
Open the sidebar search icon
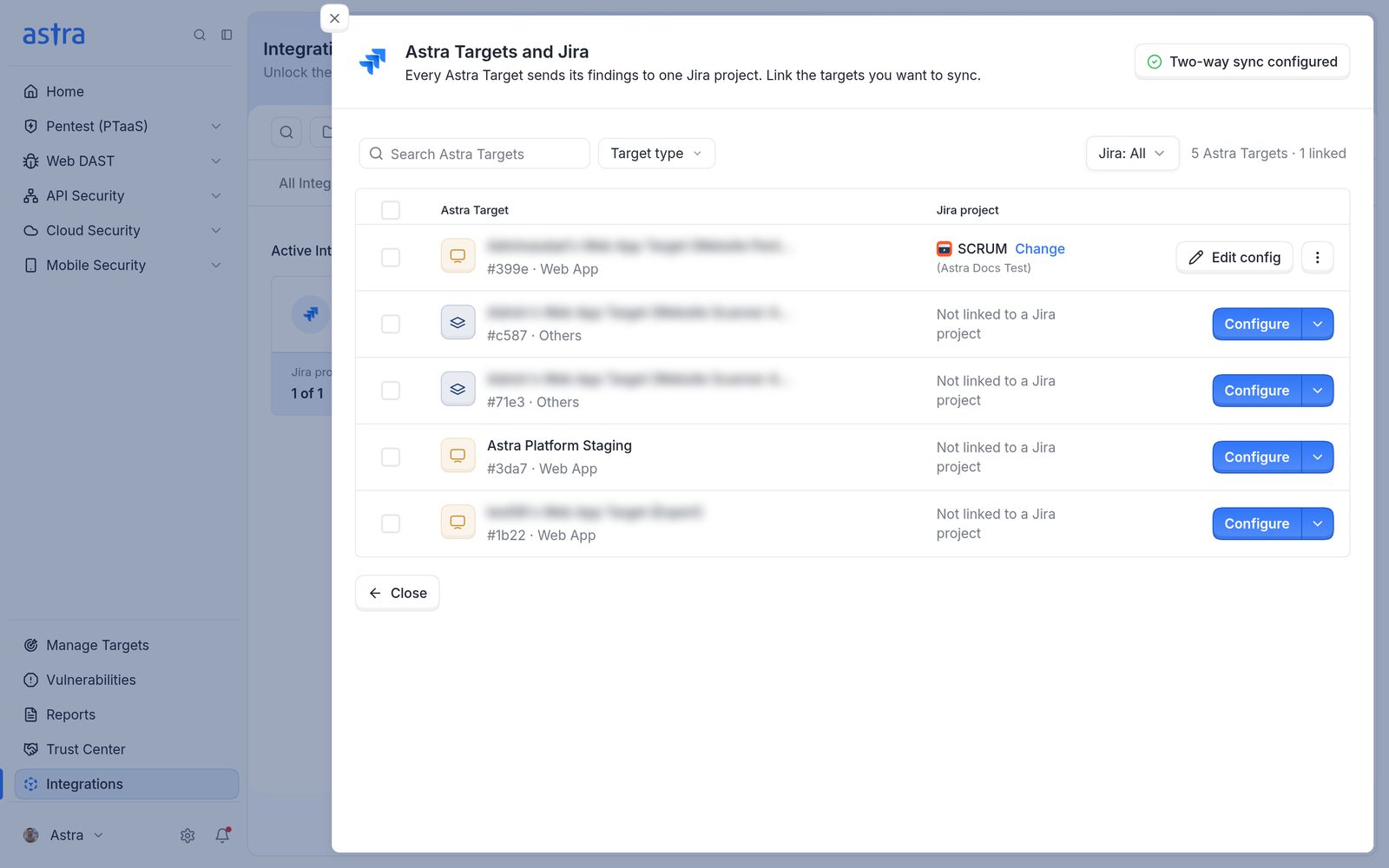[200, 35]
